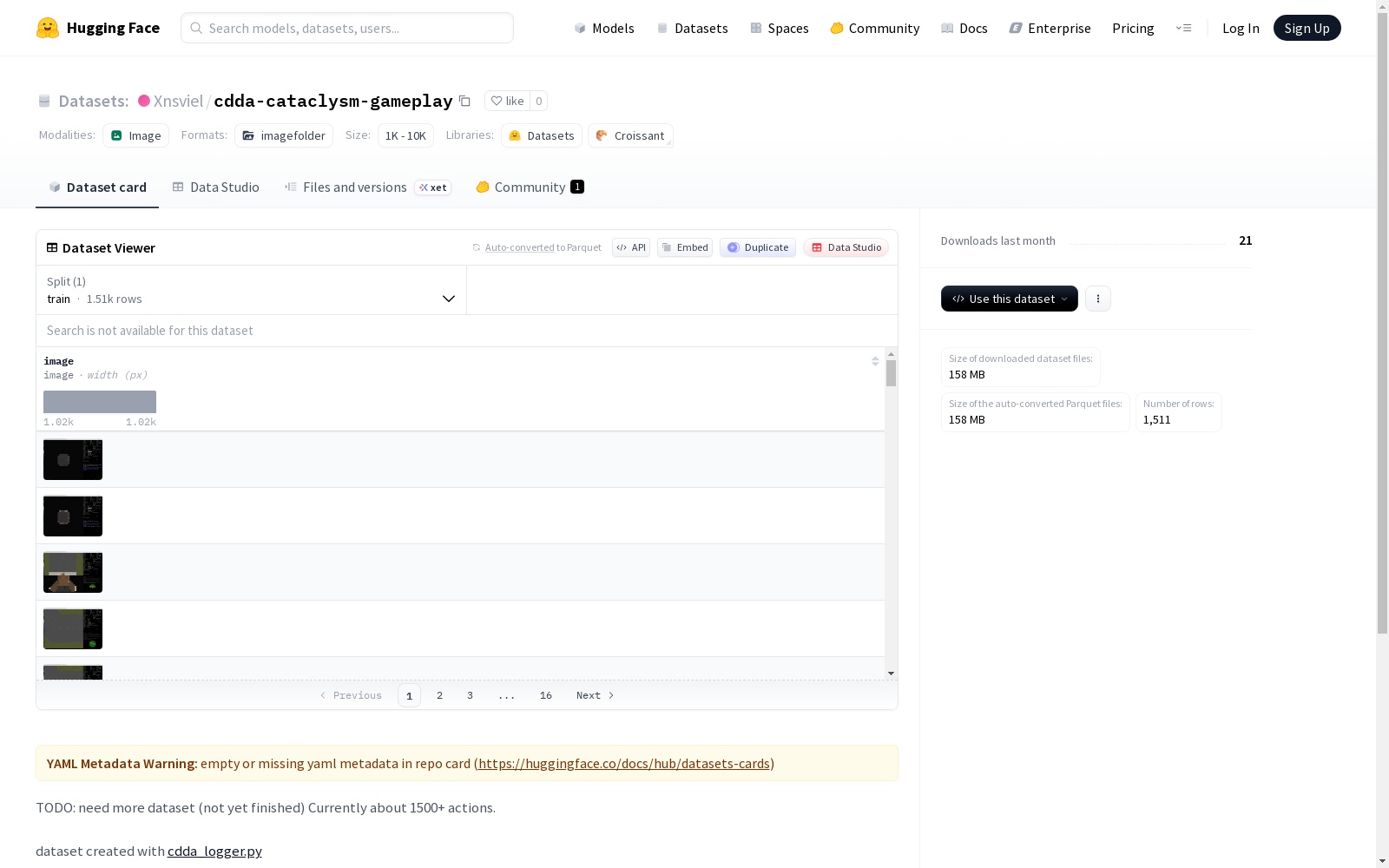Open the more navigation menu icon

[1183, 28]
